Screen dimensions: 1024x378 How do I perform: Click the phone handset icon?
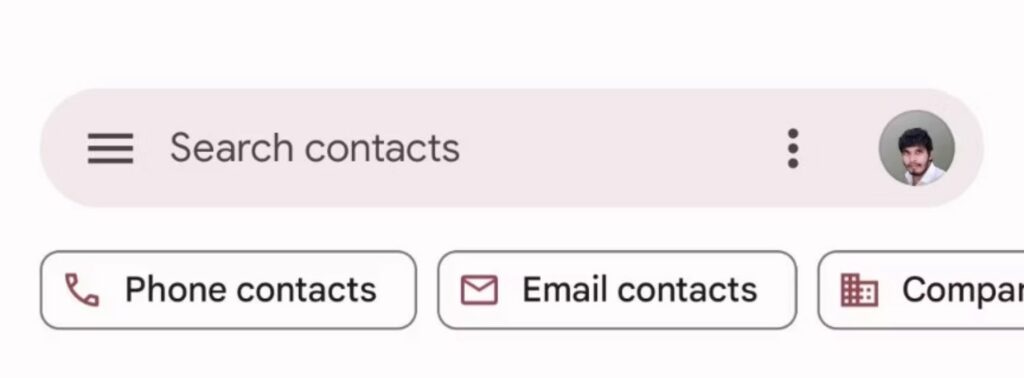tap(82, 290)
